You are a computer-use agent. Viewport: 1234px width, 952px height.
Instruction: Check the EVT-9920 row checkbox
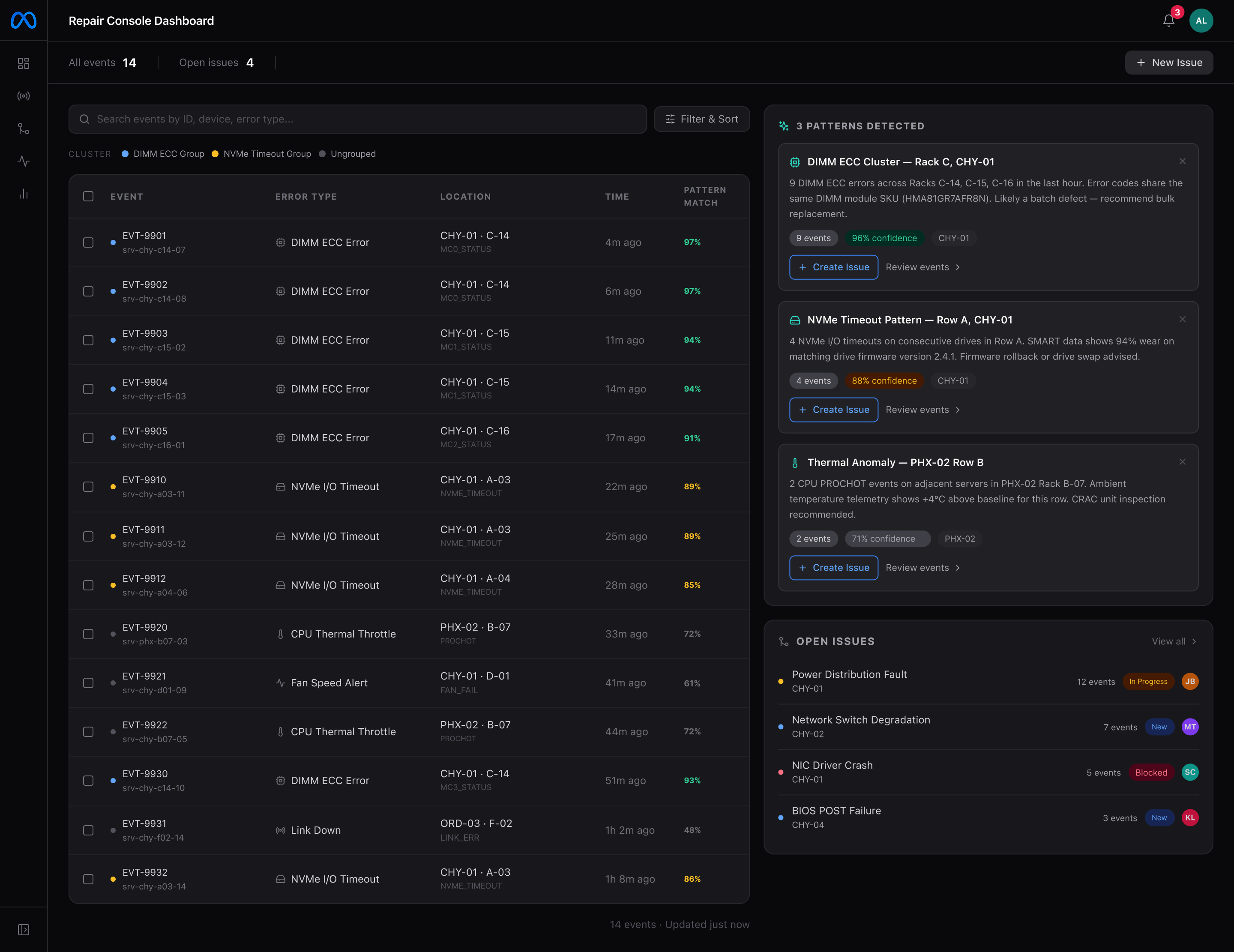click(x=88, y=635)
